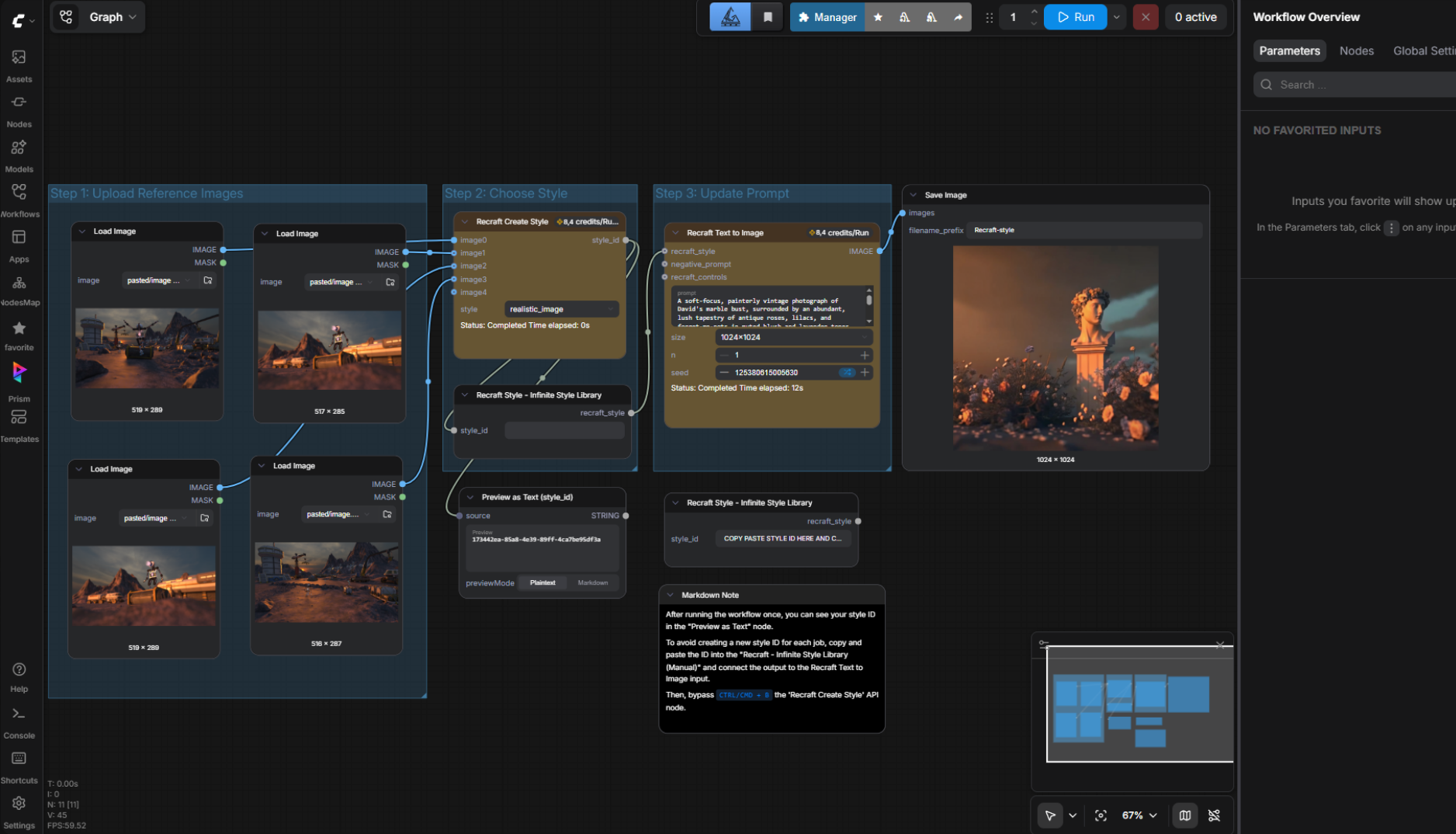Open the NodesMap sidebar icon
The image size is (1456, 834).
[x=19, y=290]
